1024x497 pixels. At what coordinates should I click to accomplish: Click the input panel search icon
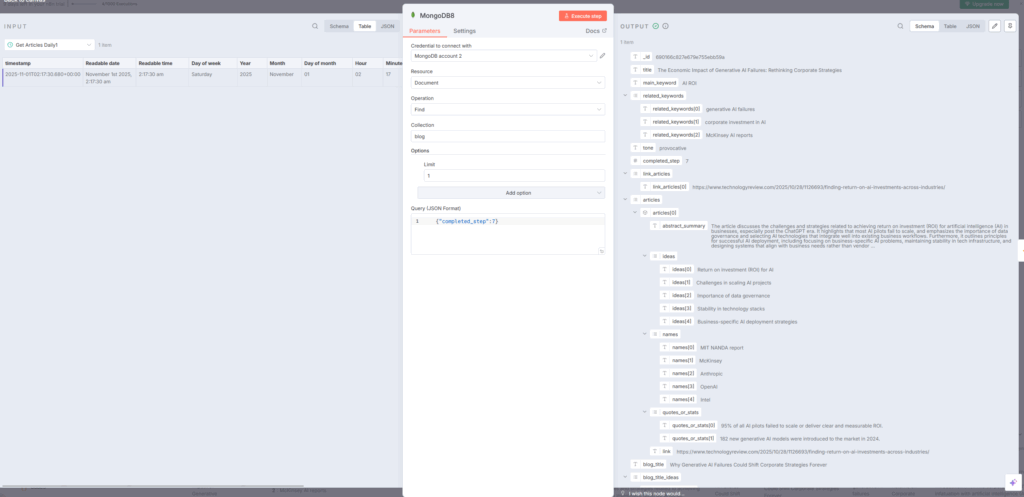[x=315, y=26]
